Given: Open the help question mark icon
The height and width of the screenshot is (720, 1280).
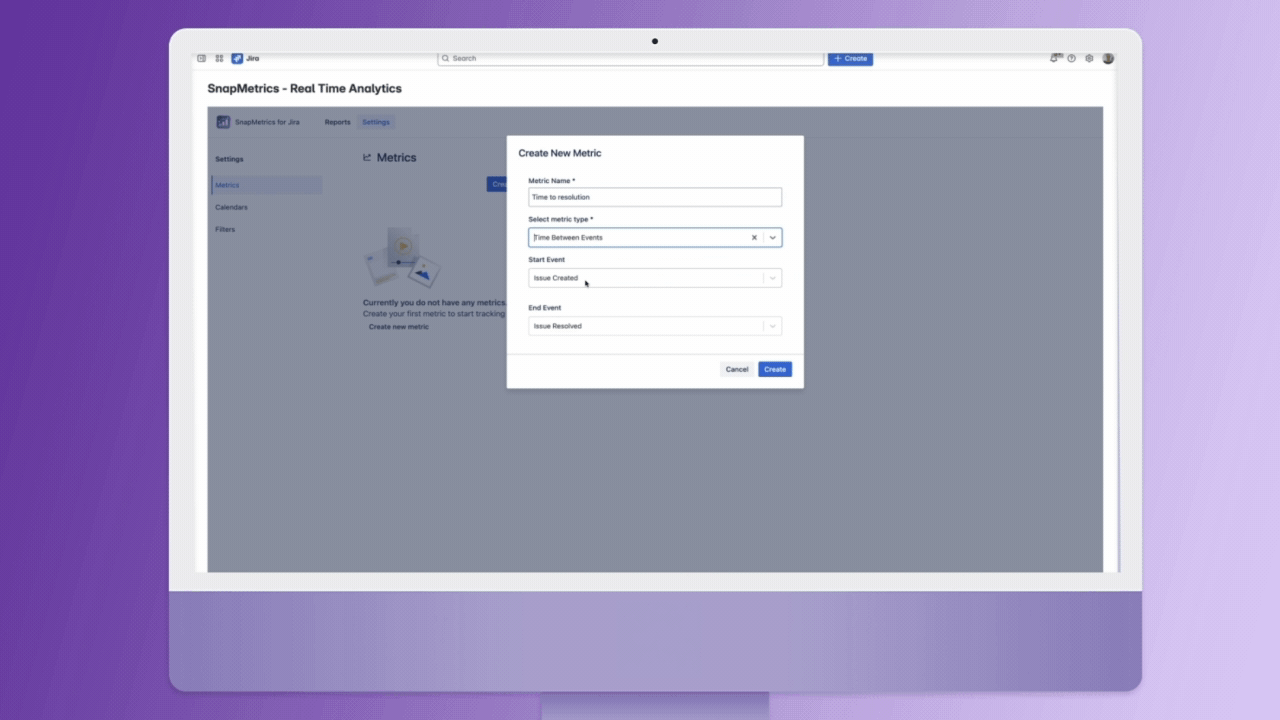Looking at the screenshot, I should (x=1071, y=58).
